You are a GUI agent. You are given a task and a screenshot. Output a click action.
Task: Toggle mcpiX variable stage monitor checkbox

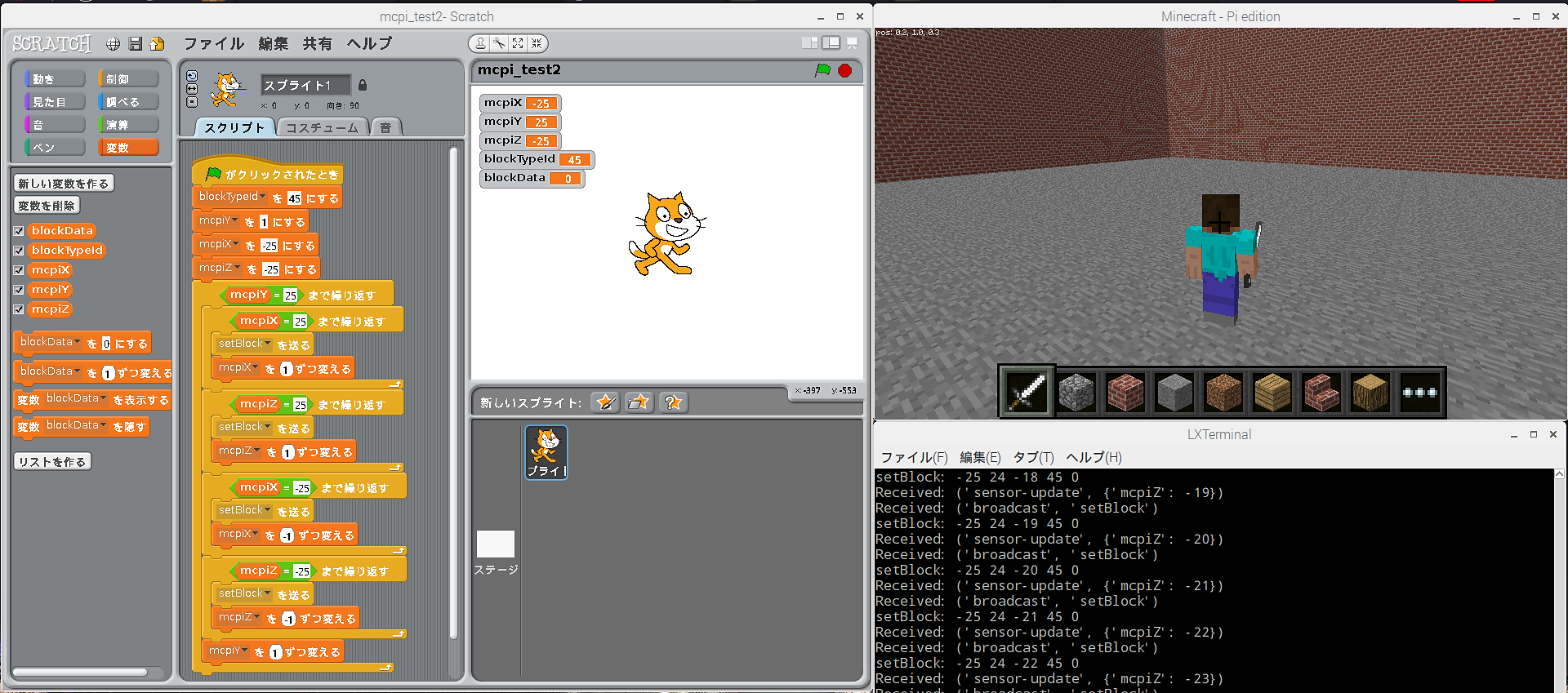tap(19, 270)
